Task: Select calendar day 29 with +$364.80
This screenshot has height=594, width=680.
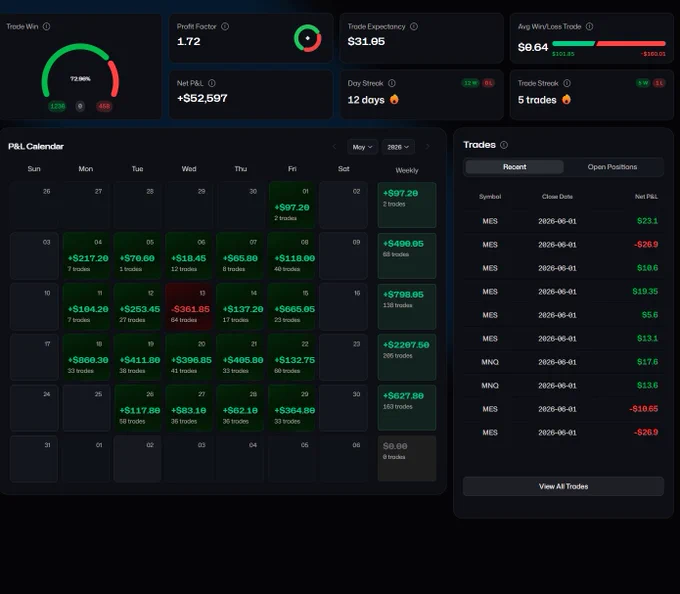Action: (x=292, y=408)
